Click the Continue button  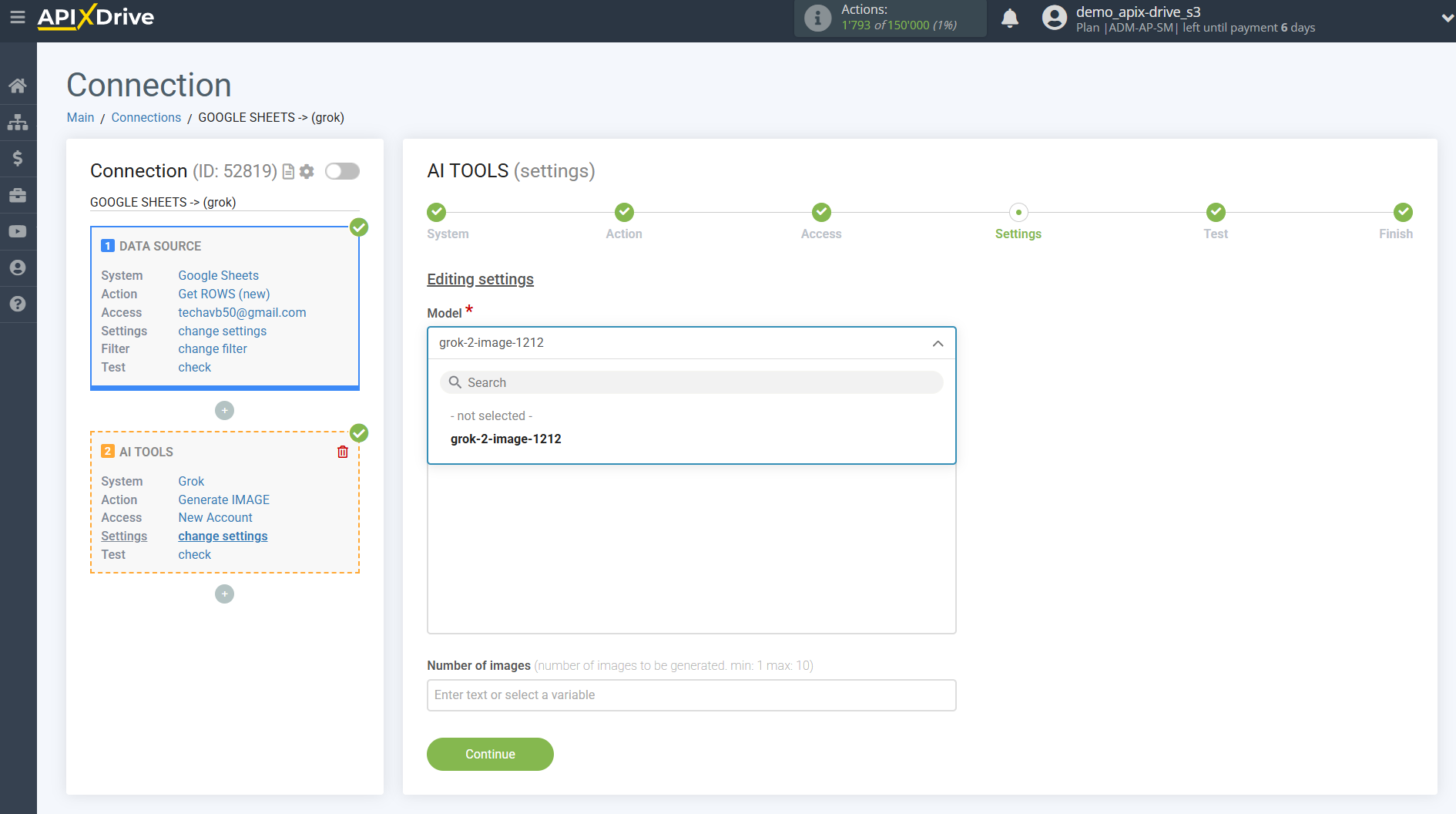490,754
